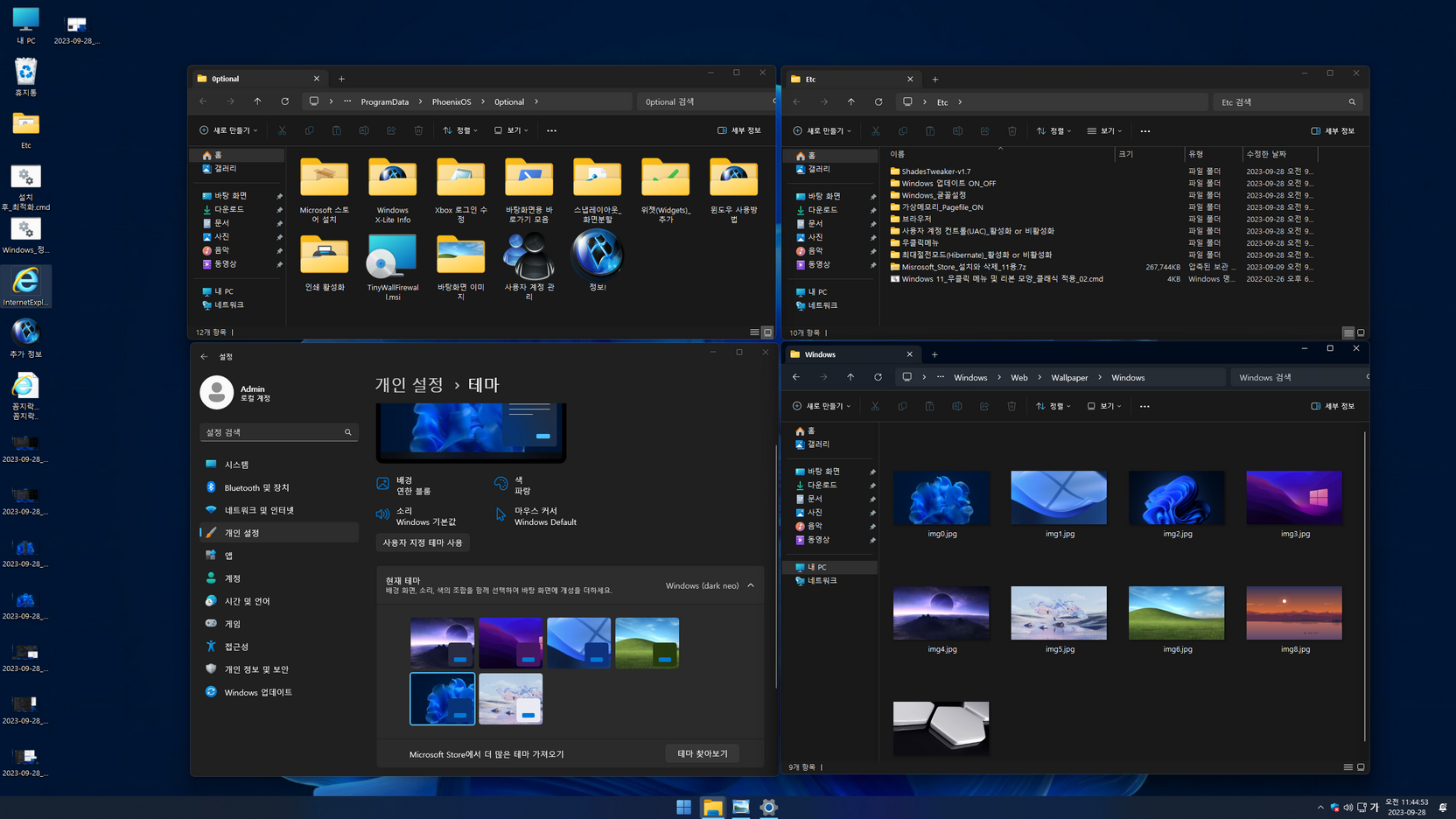Click the Etc 검색 search box
This screenshot has height=819, width=1456.
coord(1287,102)
